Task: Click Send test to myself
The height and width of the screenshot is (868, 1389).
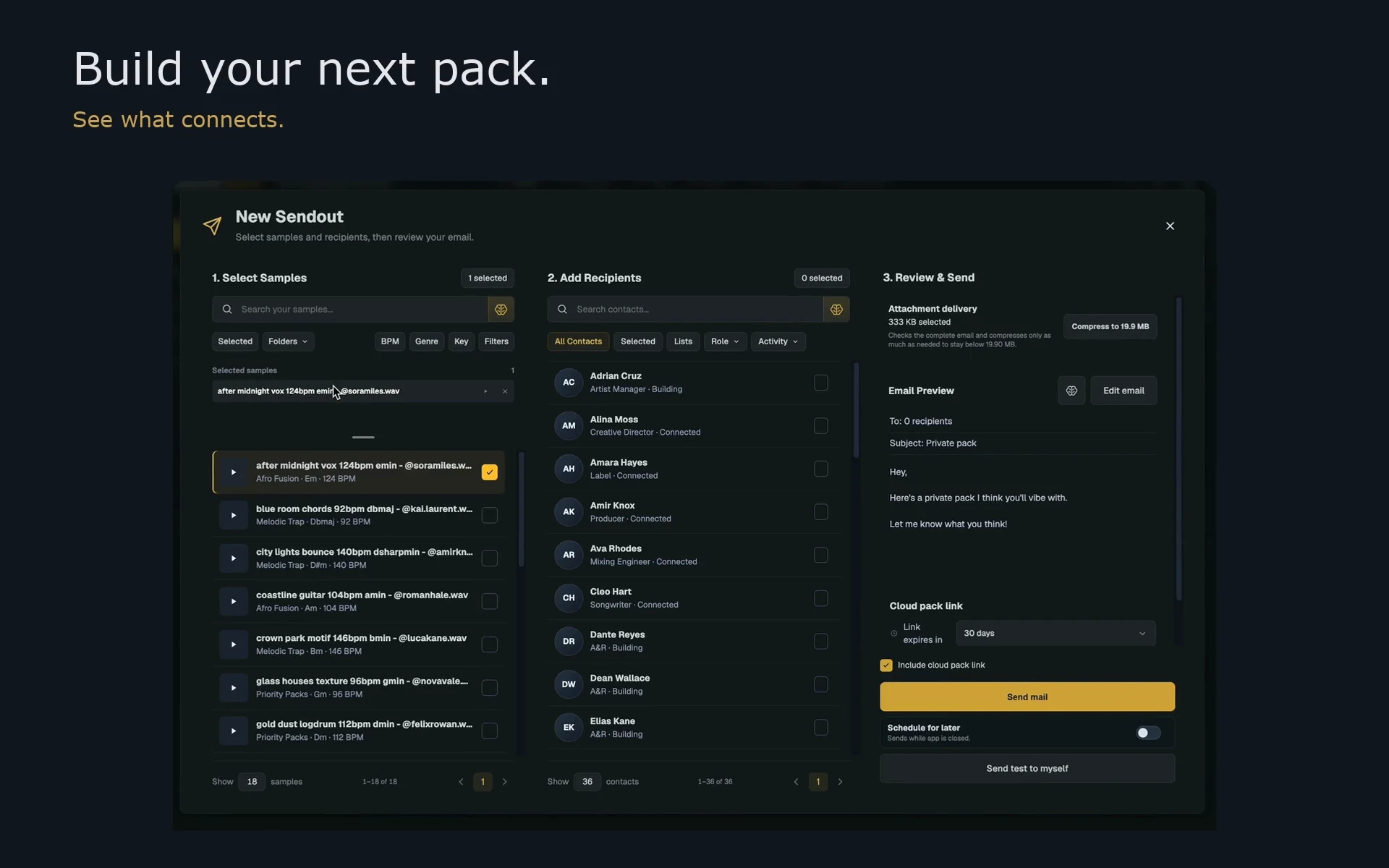Action: pos(1027,768)
